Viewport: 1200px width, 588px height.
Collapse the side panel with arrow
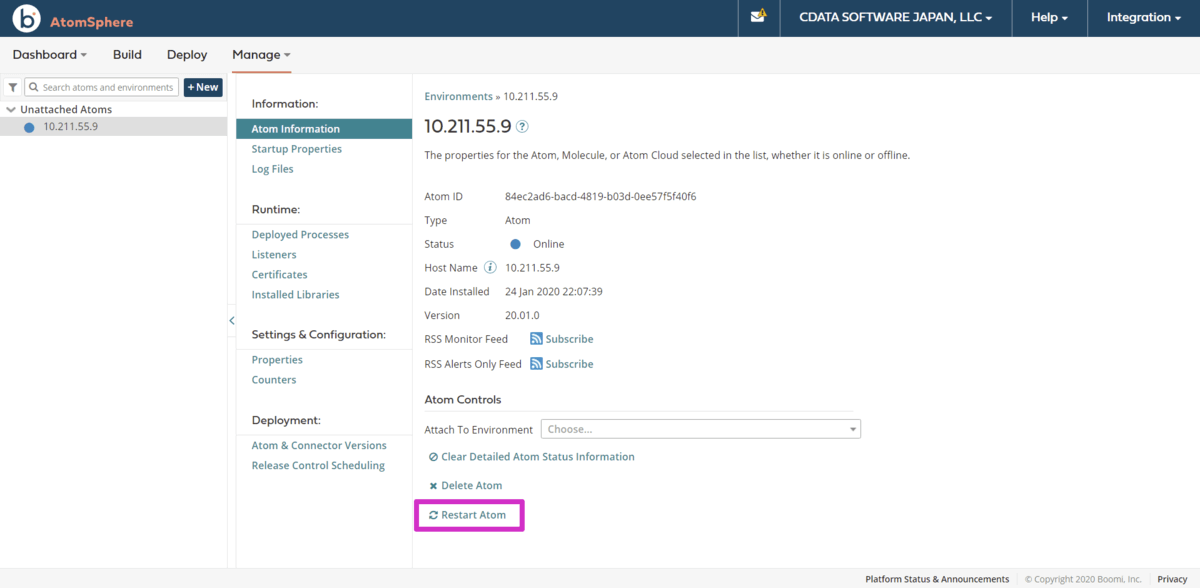pyautogui.click(x=232, y=320)
